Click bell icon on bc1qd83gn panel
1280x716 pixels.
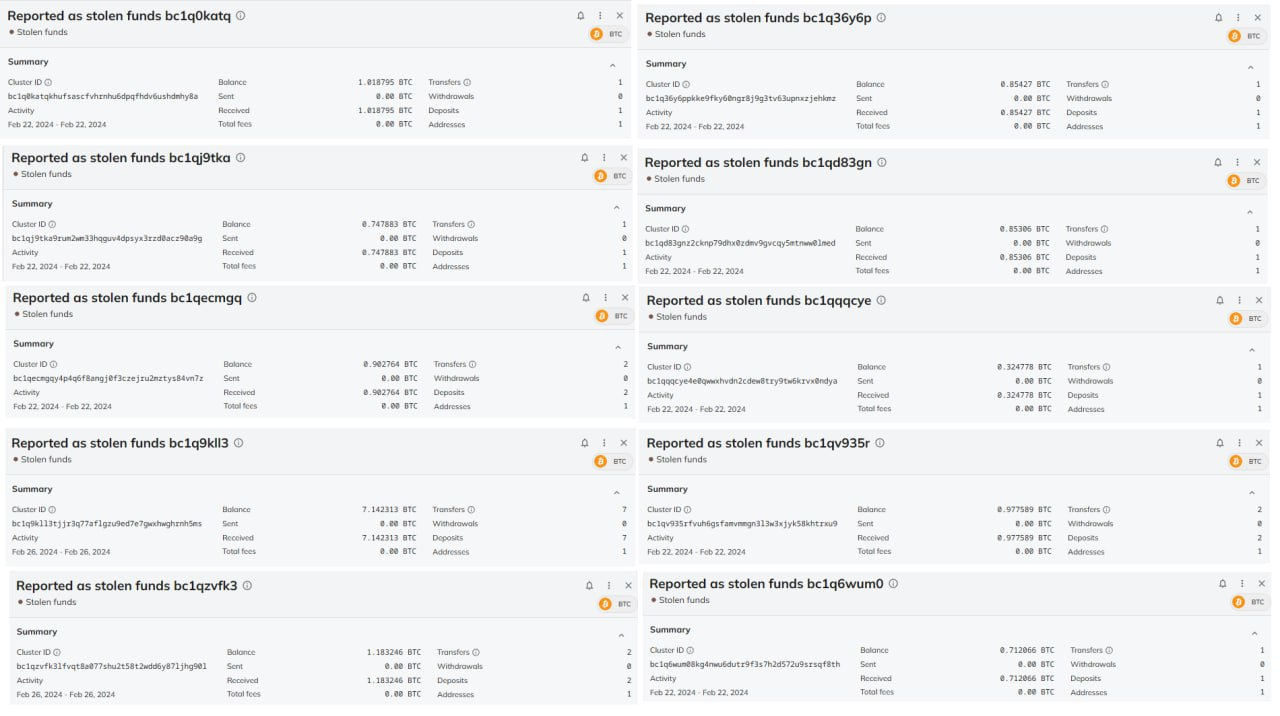tap(1218, 162)
